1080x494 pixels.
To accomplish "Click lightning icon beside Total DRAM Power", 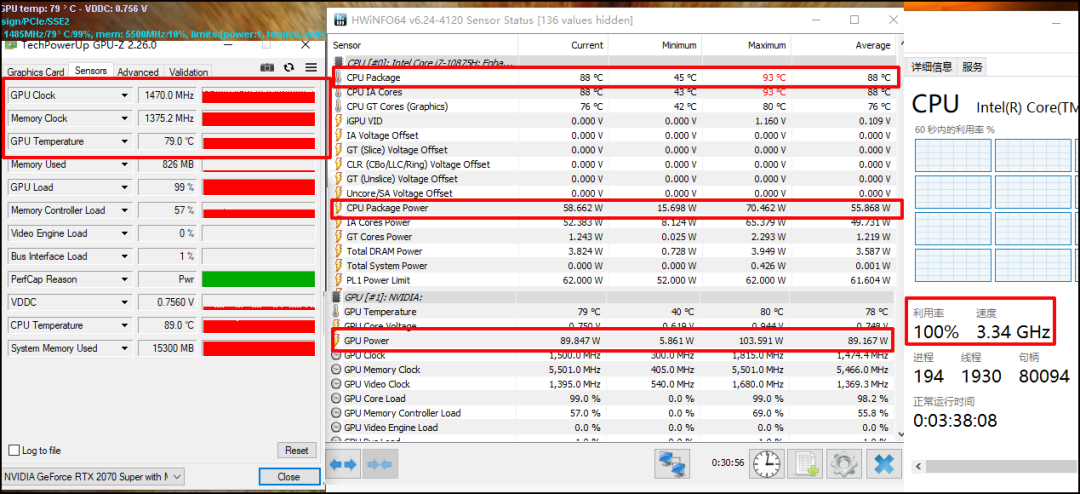I will (x=338, y=251).
